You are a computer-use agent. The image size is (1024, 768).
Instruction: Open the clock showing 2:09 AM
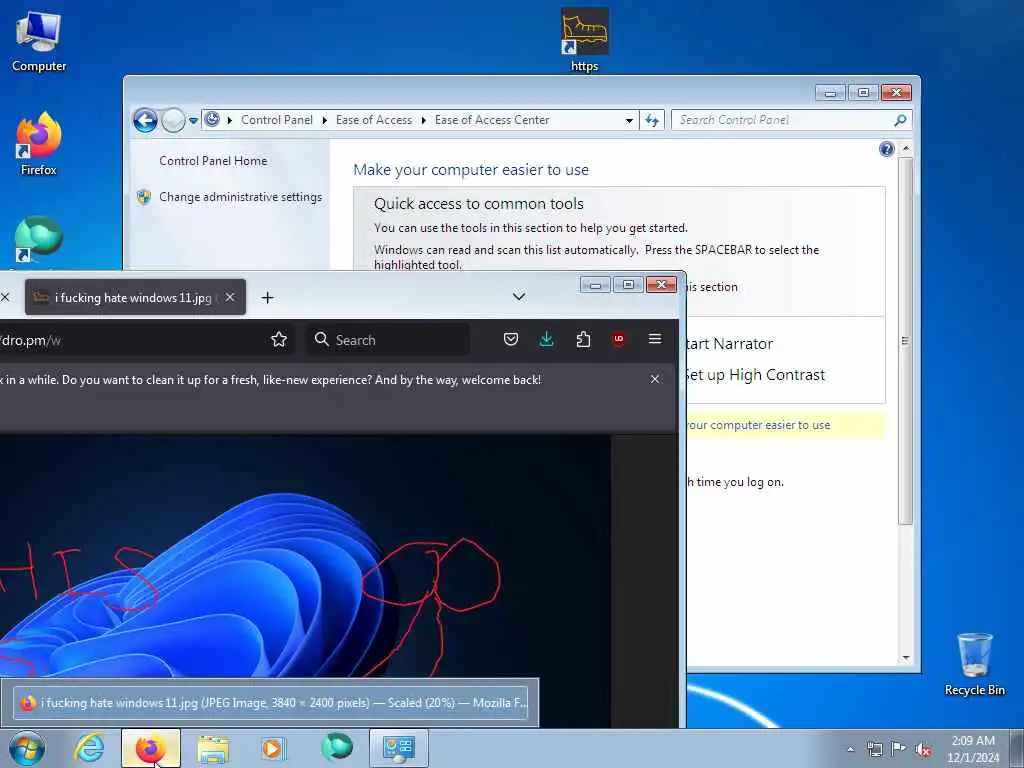tap(973, 749)
